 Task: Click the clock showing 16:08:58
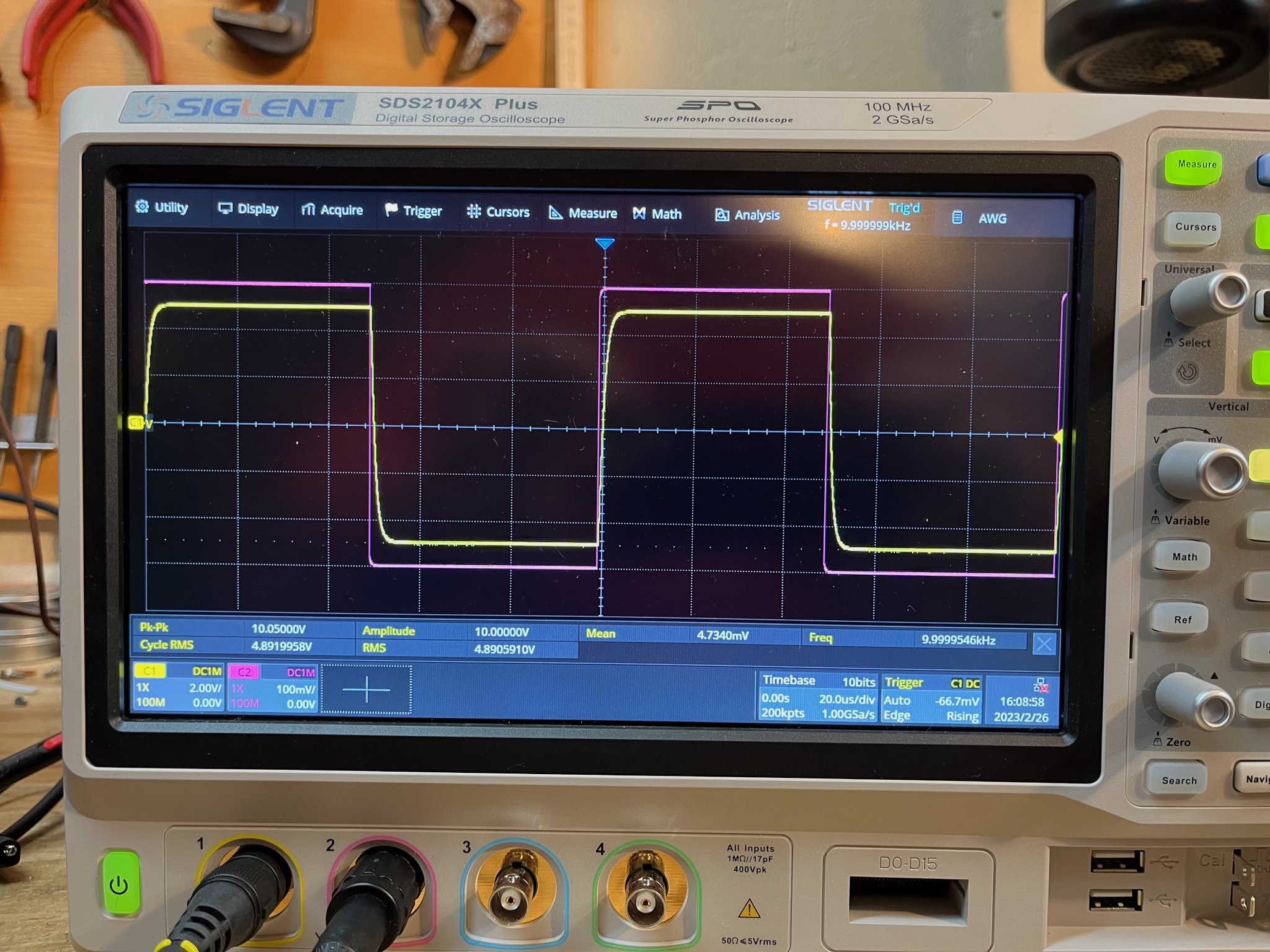(1022, 702)
